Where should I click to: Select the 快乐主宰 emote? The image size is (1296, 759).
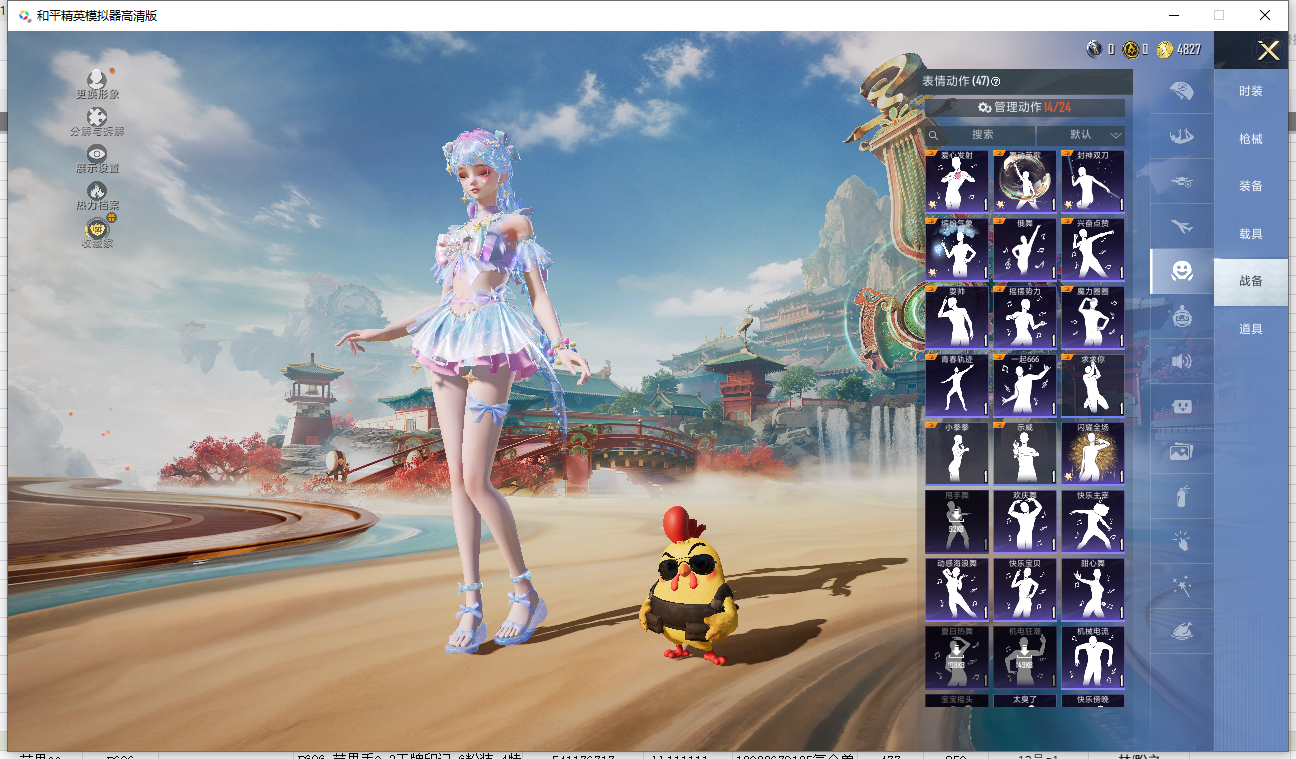pos(1093,520)
